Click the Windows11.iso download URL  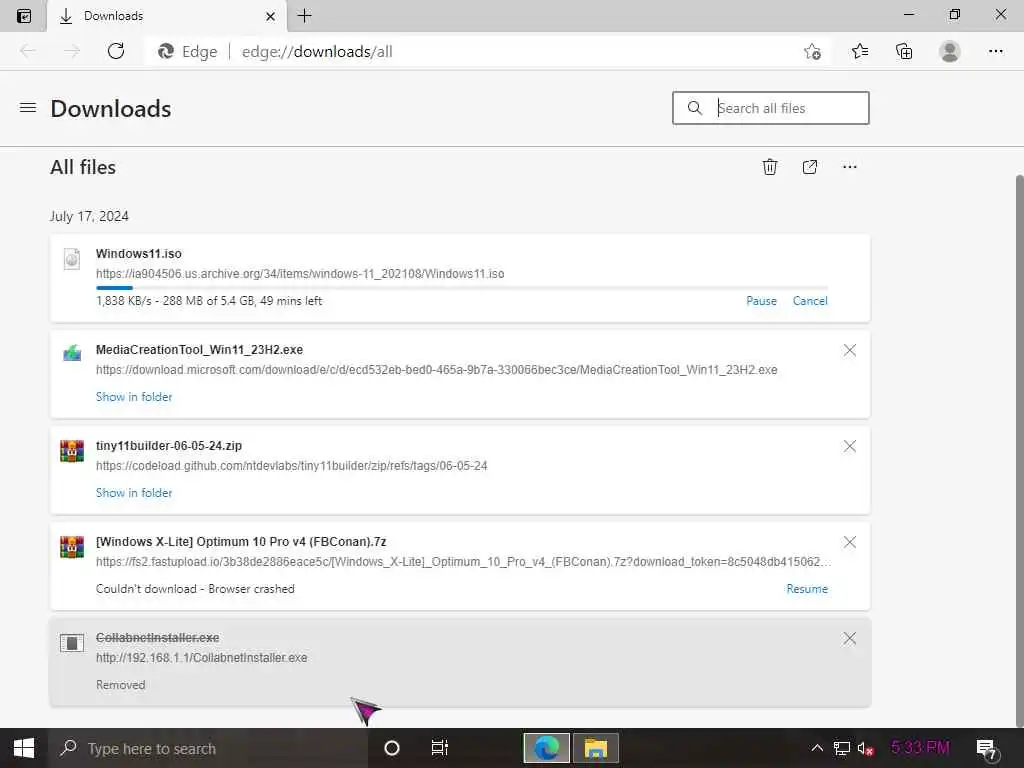(x=300, y=274)
